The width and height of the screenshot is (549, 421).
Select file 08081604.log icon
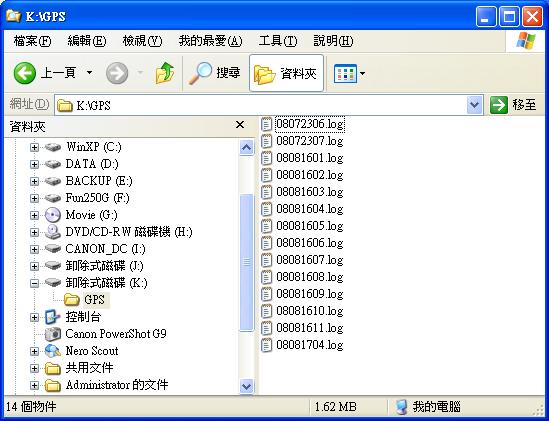tap(266, 209)
